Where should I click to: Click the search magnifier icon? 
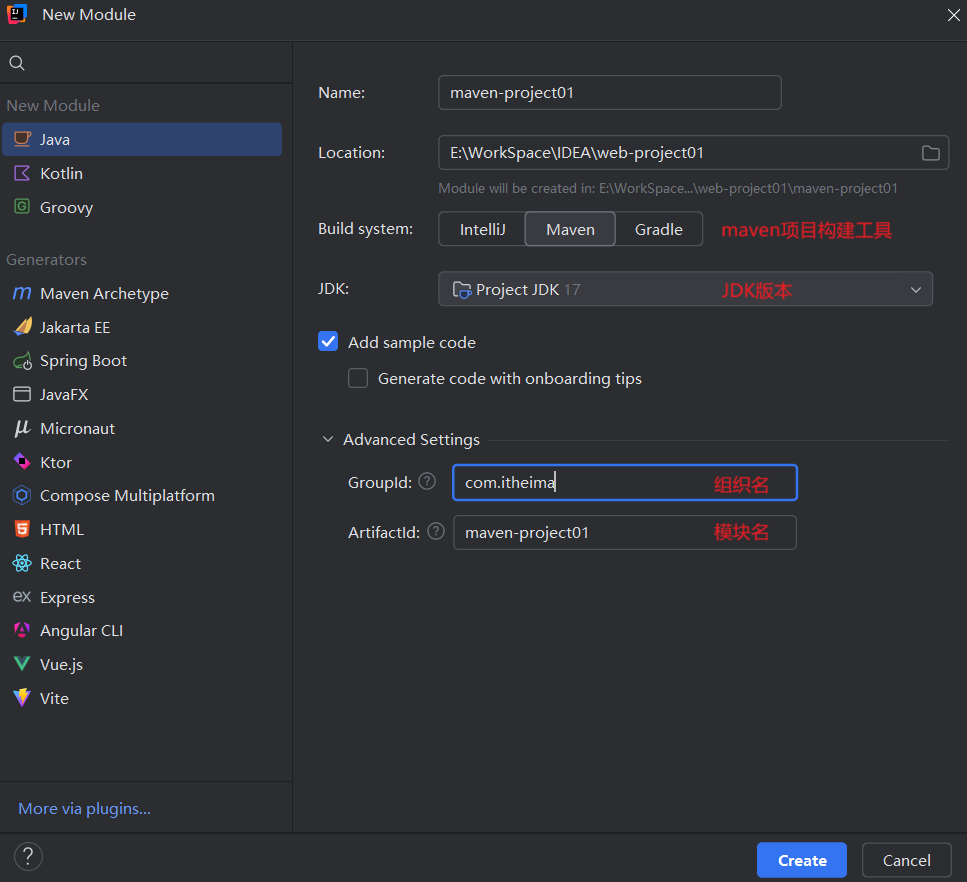coord(17,62)
